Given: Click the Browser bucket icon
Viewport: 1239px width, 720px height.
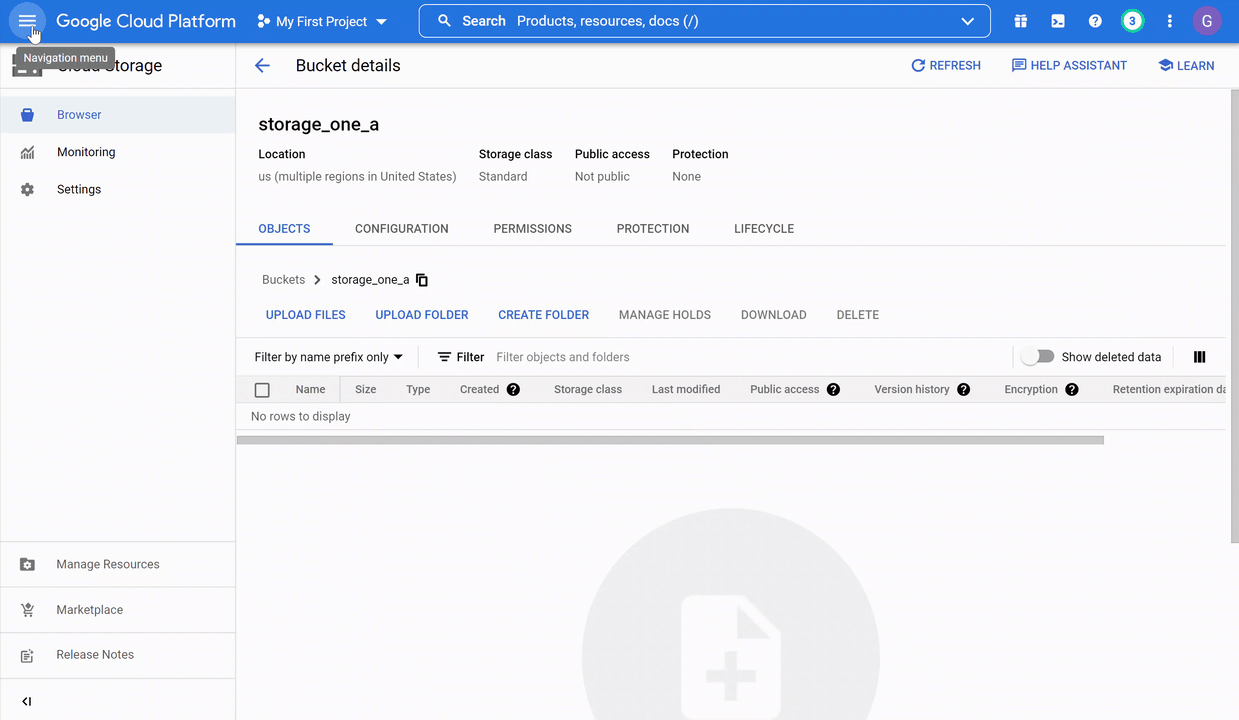Looking at the screenshot, I should pos(27,115).
